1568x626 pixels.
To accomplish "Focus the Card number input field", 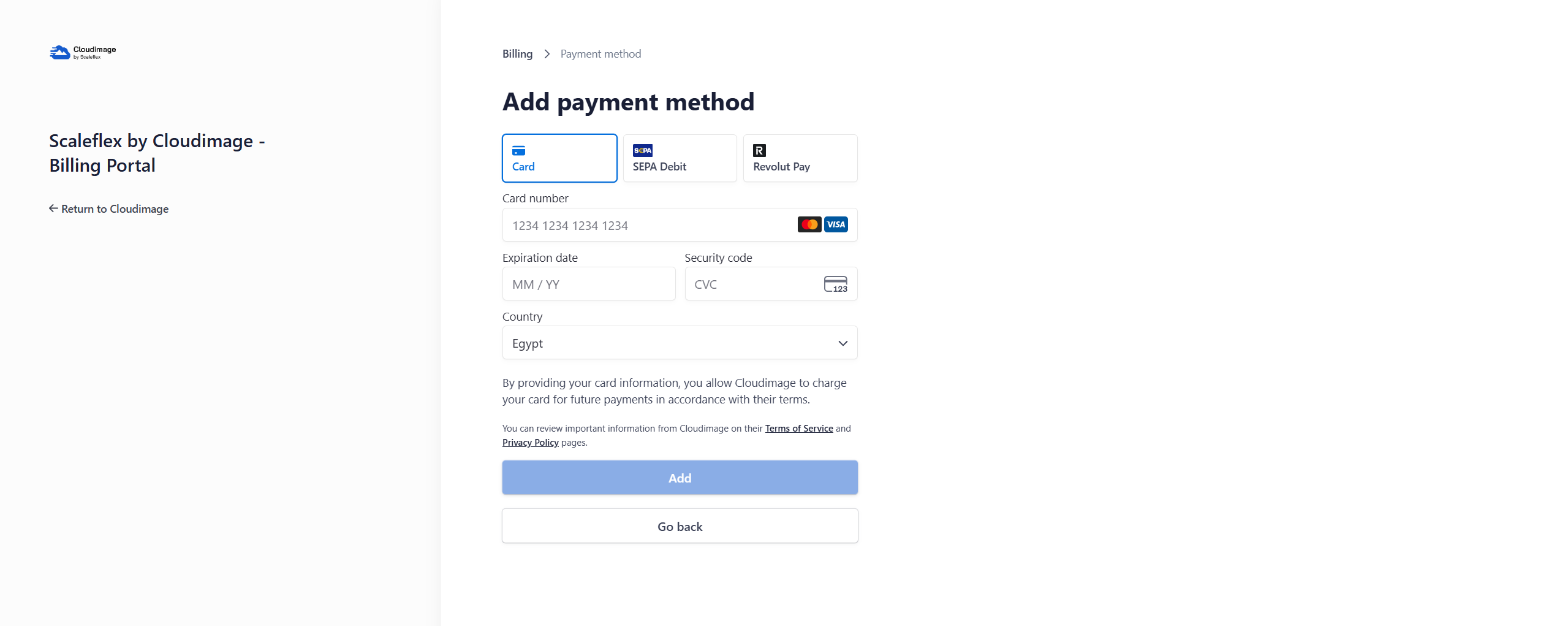I will pos(650,226).
